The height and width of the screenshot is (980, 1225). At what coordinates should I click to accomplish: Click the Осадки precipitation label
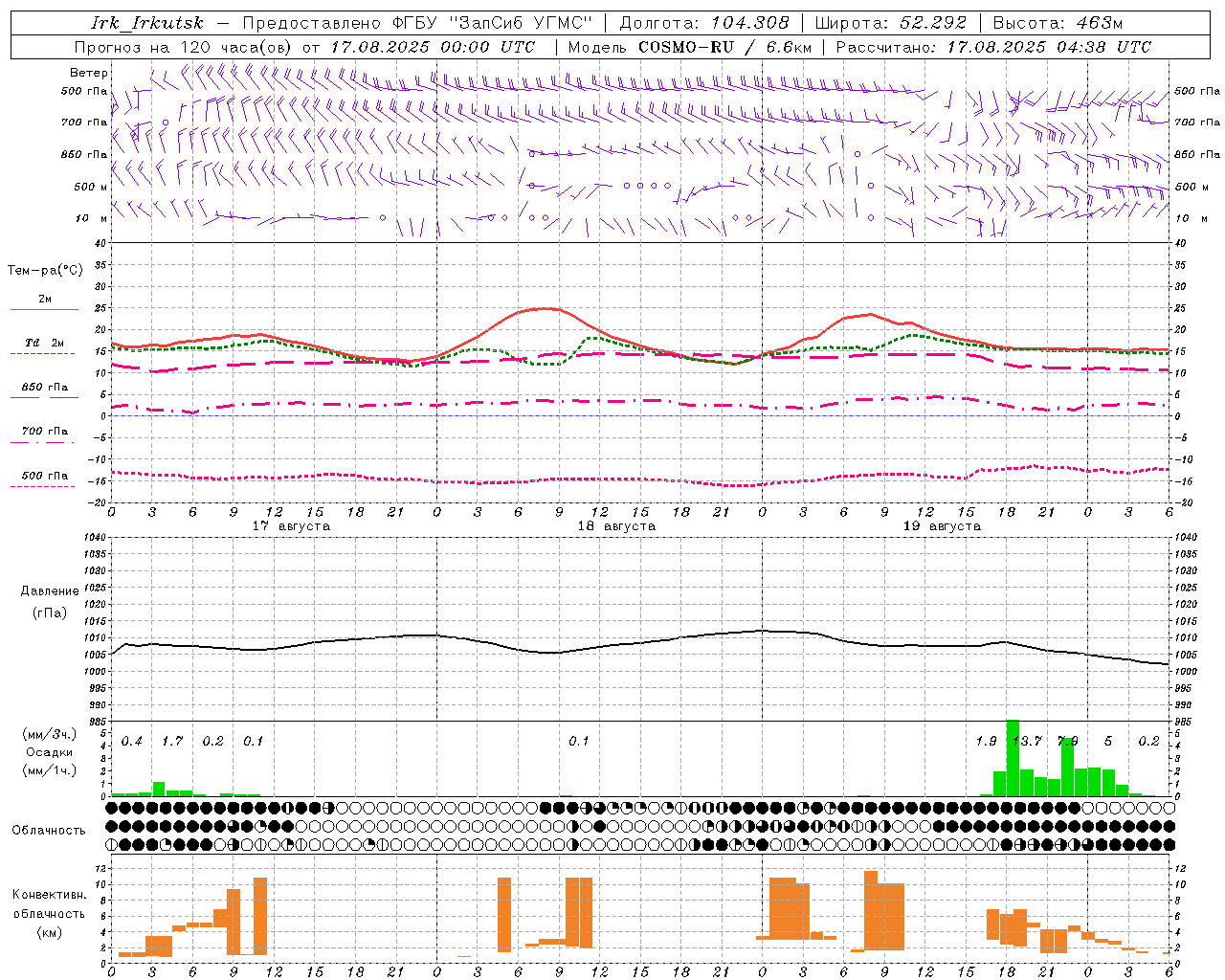click(50, 752)
